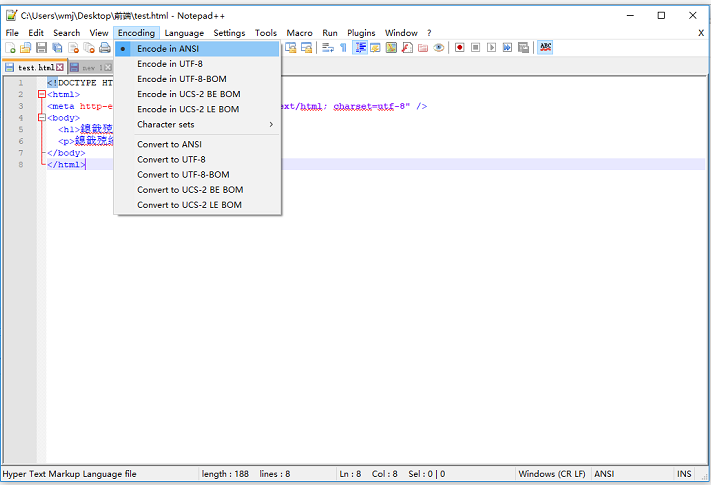Screen dimensions: 711x485
Task: Open the User Defined Language icon
Action: click(375, 48)
